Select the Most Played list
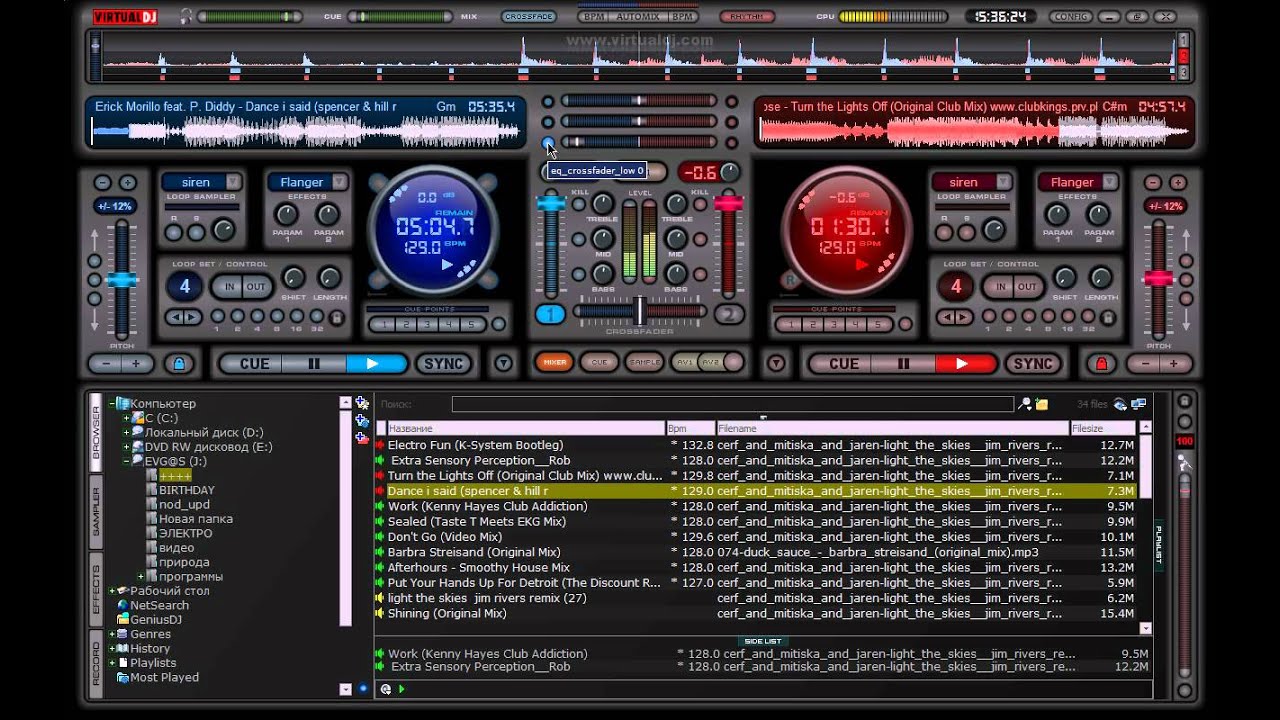 pyautogui.click(x=164, y=677)
